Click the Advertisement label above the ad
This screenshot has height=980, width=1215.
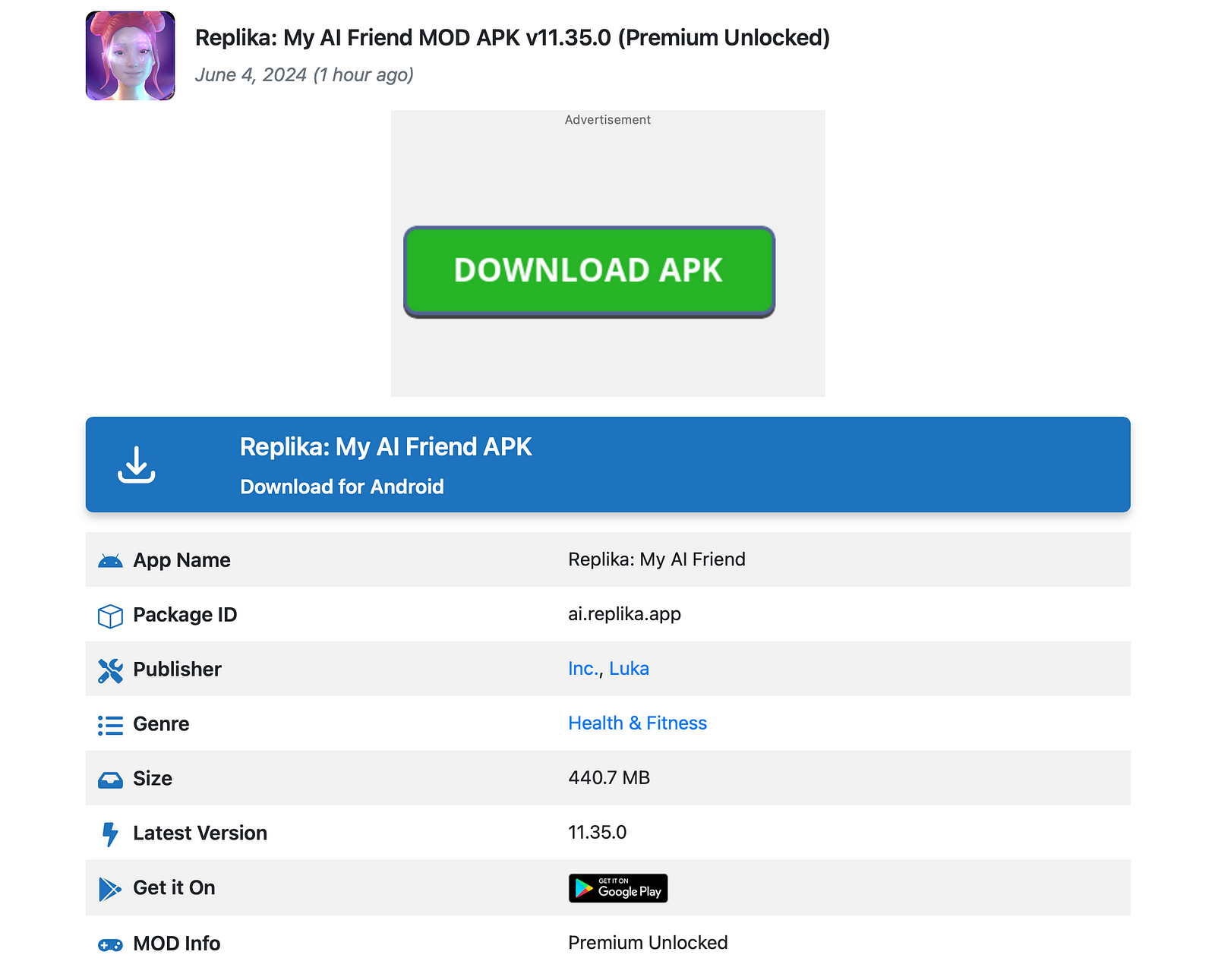coord(607,120)
